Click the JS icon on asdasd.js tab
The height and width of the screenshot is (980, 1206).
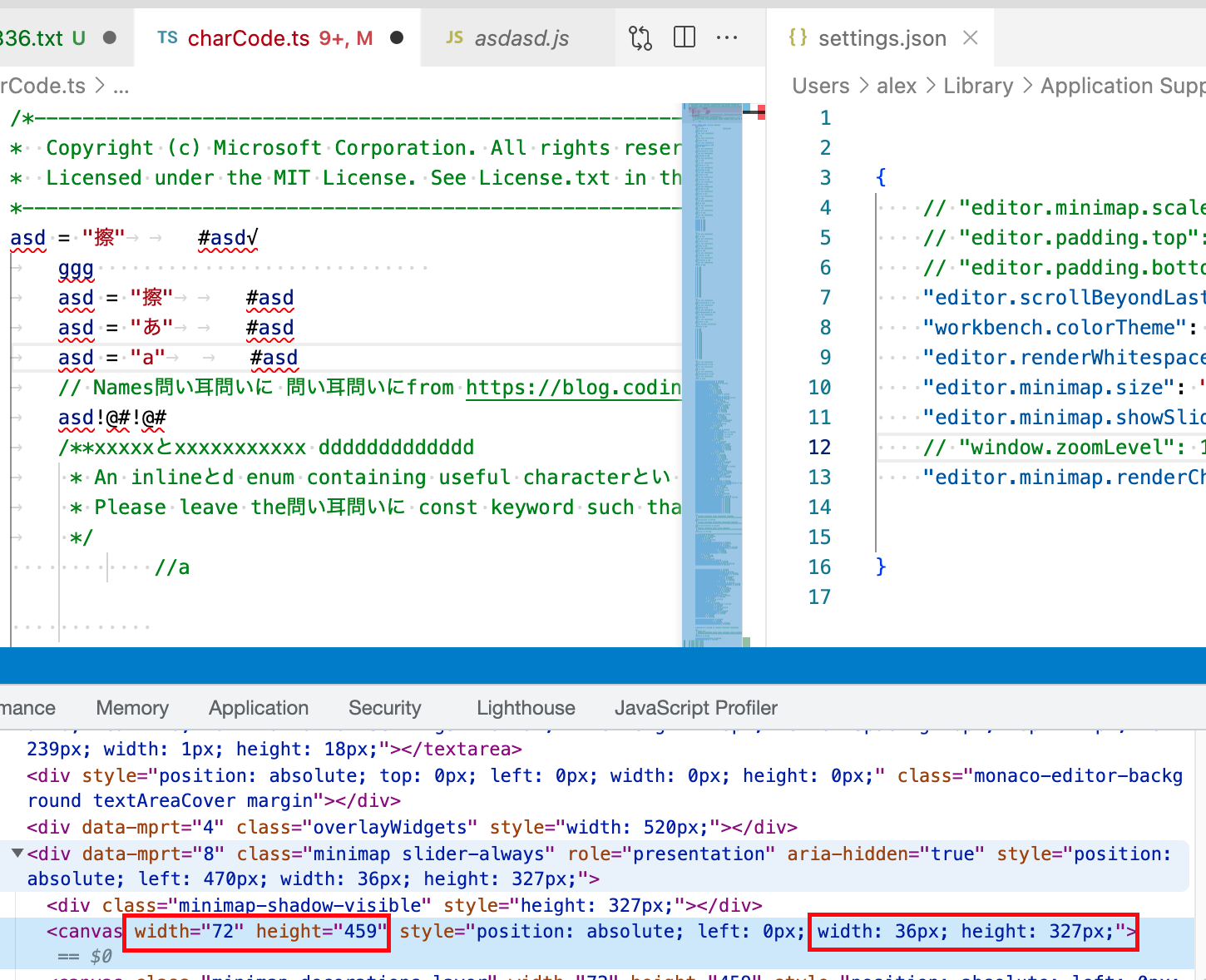[x=455, y=37]
